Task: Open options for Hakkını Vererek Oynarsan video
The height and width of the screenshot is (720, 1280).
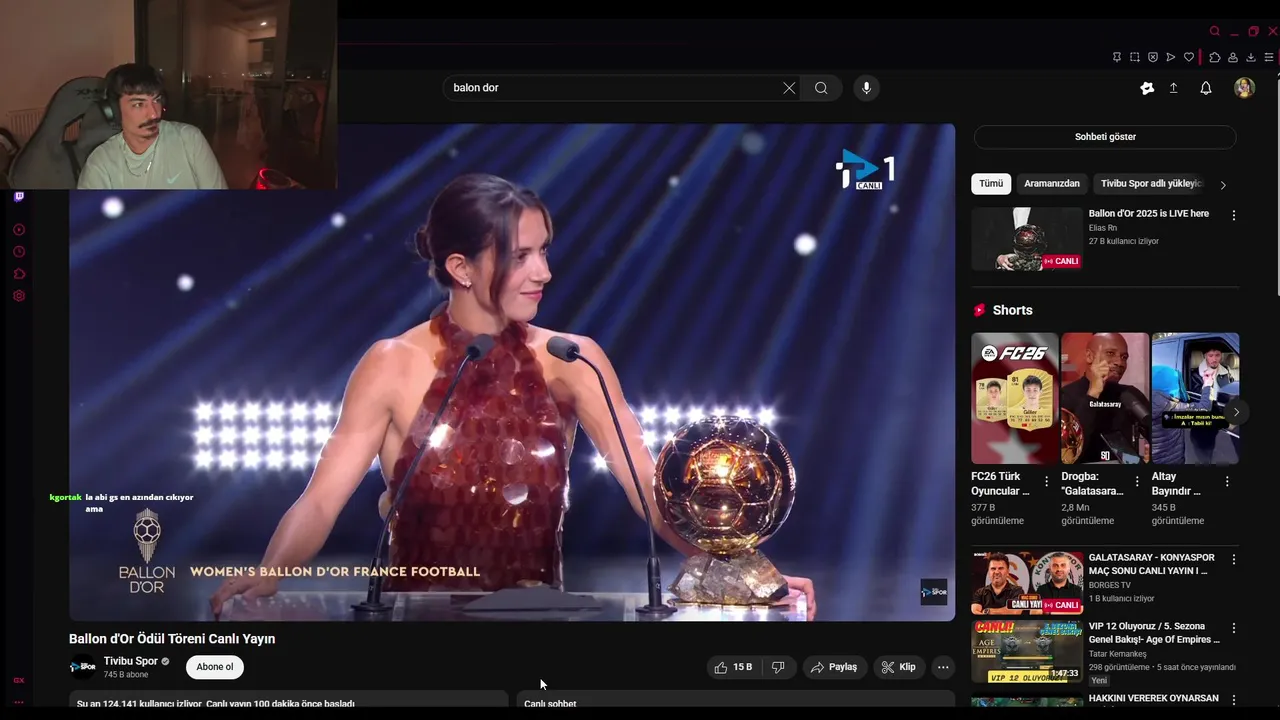Action: pos(1234,700)
